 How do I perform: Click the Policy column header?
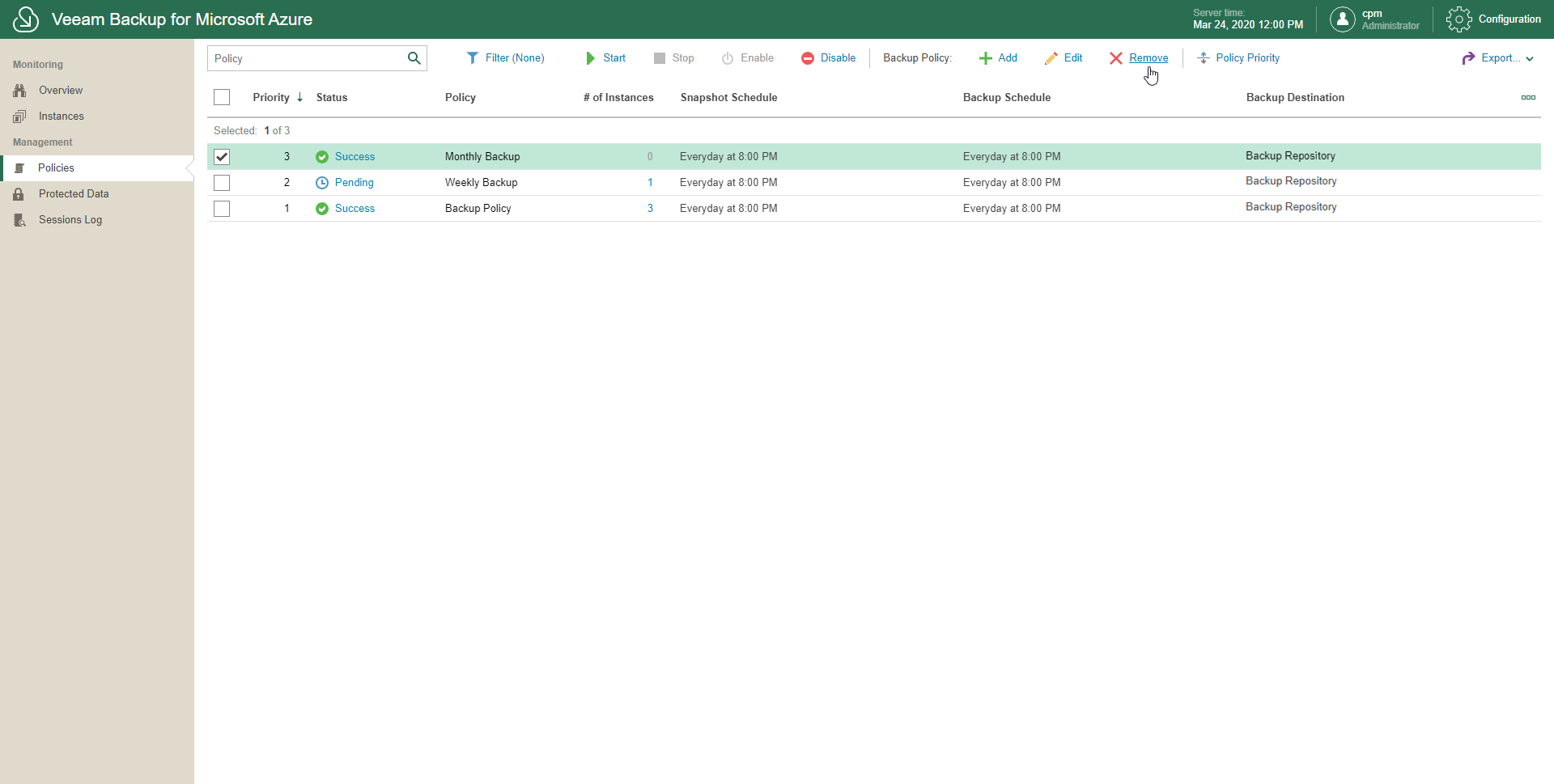[x=461, y=97]
